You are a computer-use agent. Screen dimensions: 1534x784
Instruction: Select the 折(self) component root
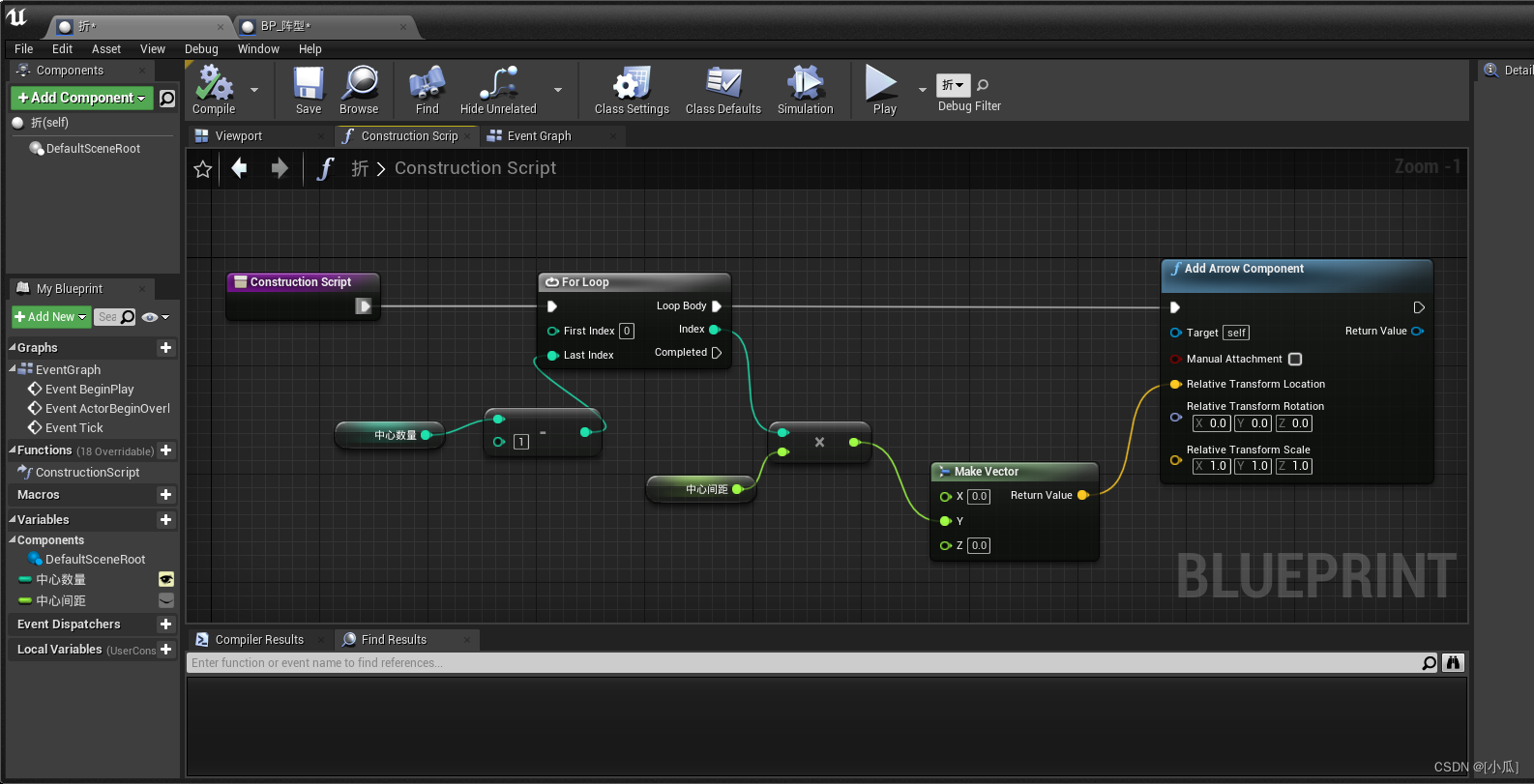(49, 123)
